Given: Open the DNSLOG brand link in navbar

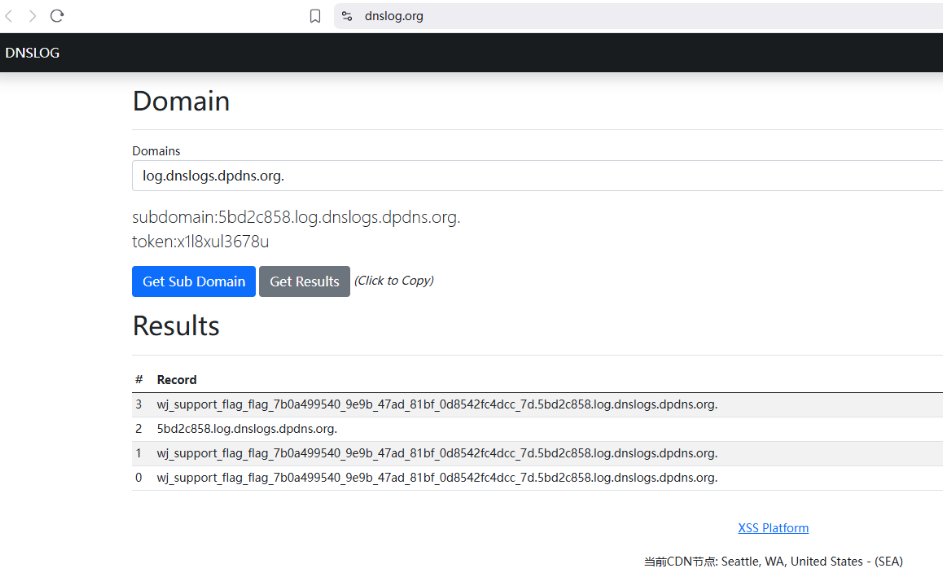Looking at the screenshot, I should (x=32, y=53).
